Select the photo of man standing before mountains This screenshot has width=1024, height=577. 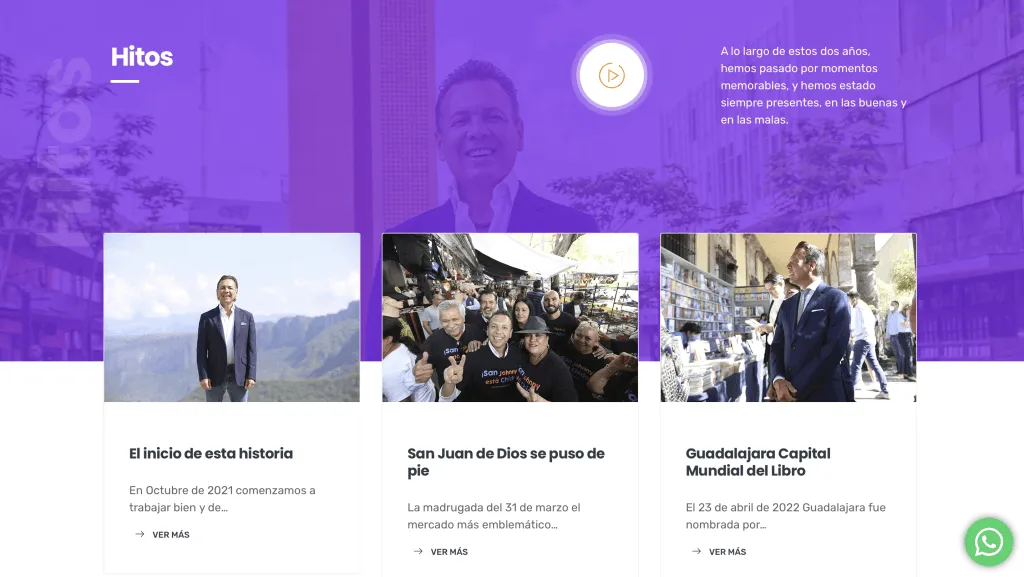coord(232,317)
